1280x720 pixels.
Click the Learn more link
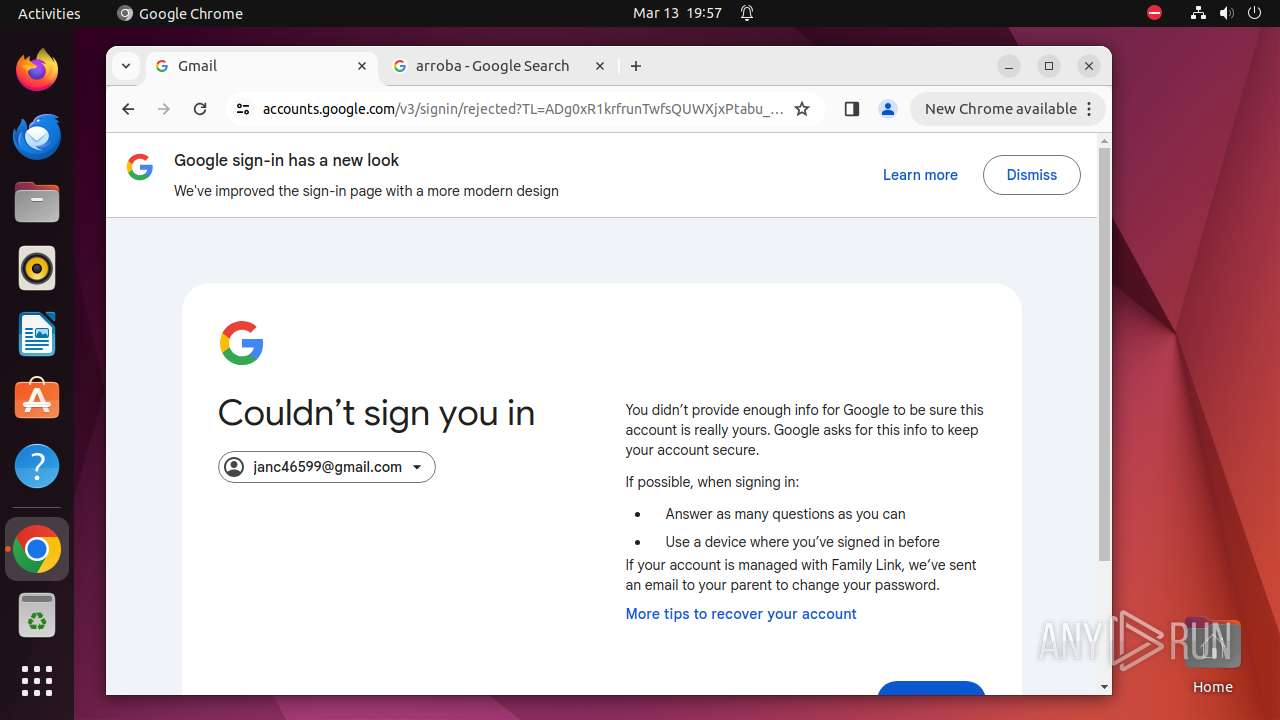click(920, 175)
